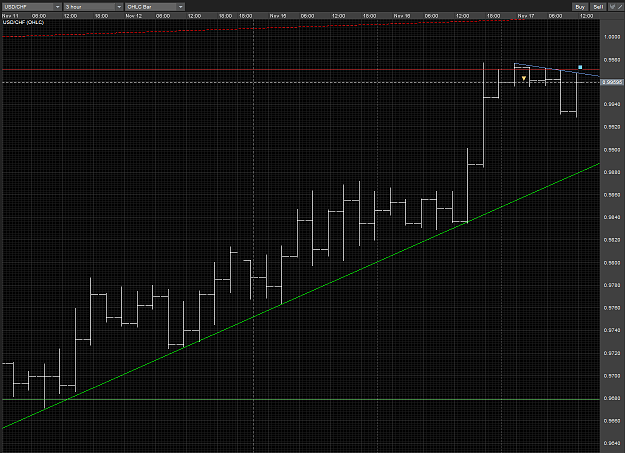
Task: Open the 3 hour timeframe dropdown
Action: tap(93, 7)
